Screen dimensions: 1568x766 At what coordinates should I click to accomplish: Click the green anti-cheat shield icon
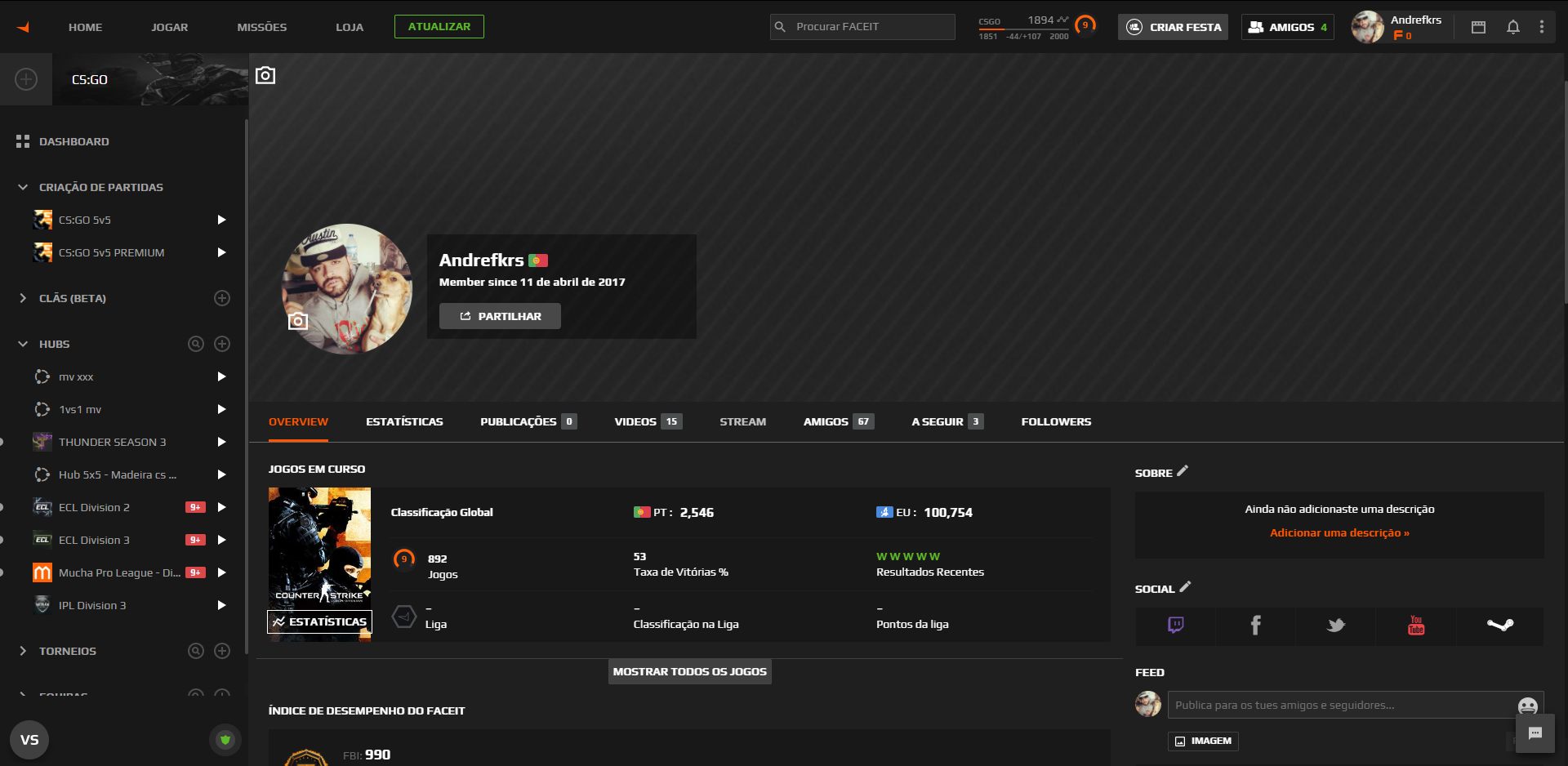[x=225, y=740]
